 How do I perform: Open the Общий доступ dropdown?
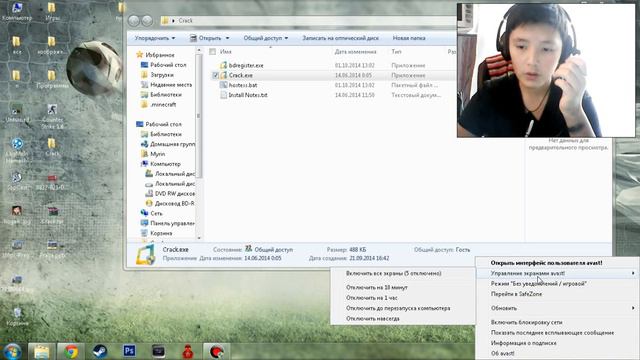[266, 38]
